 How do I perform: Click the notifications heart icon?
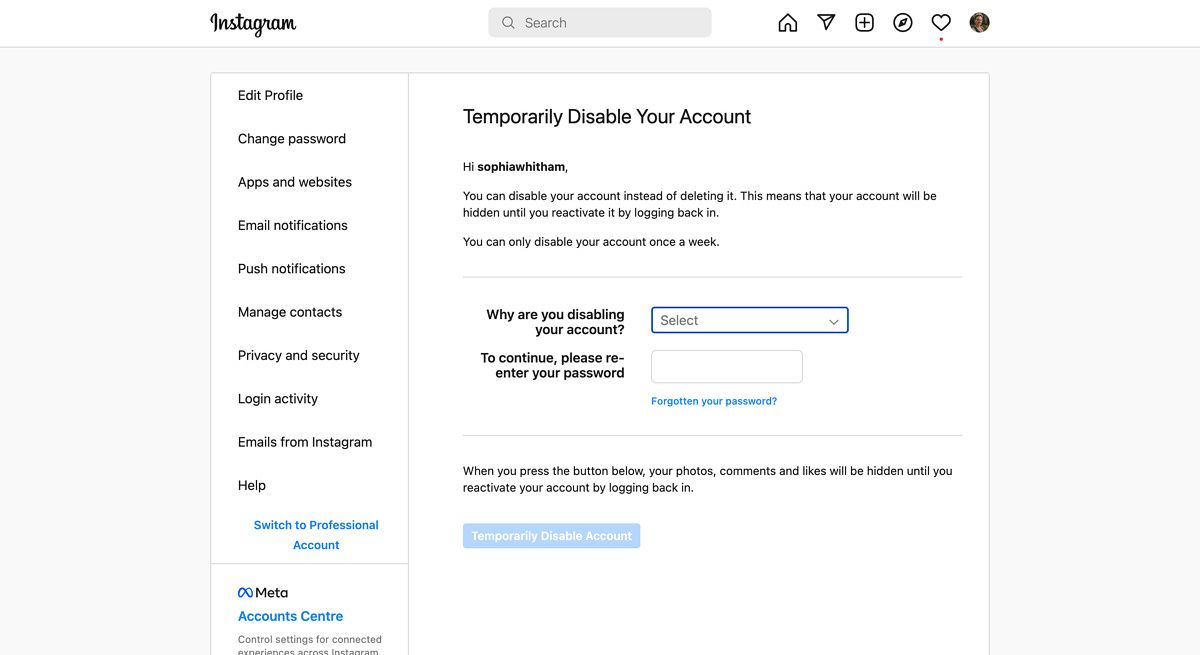940,22
